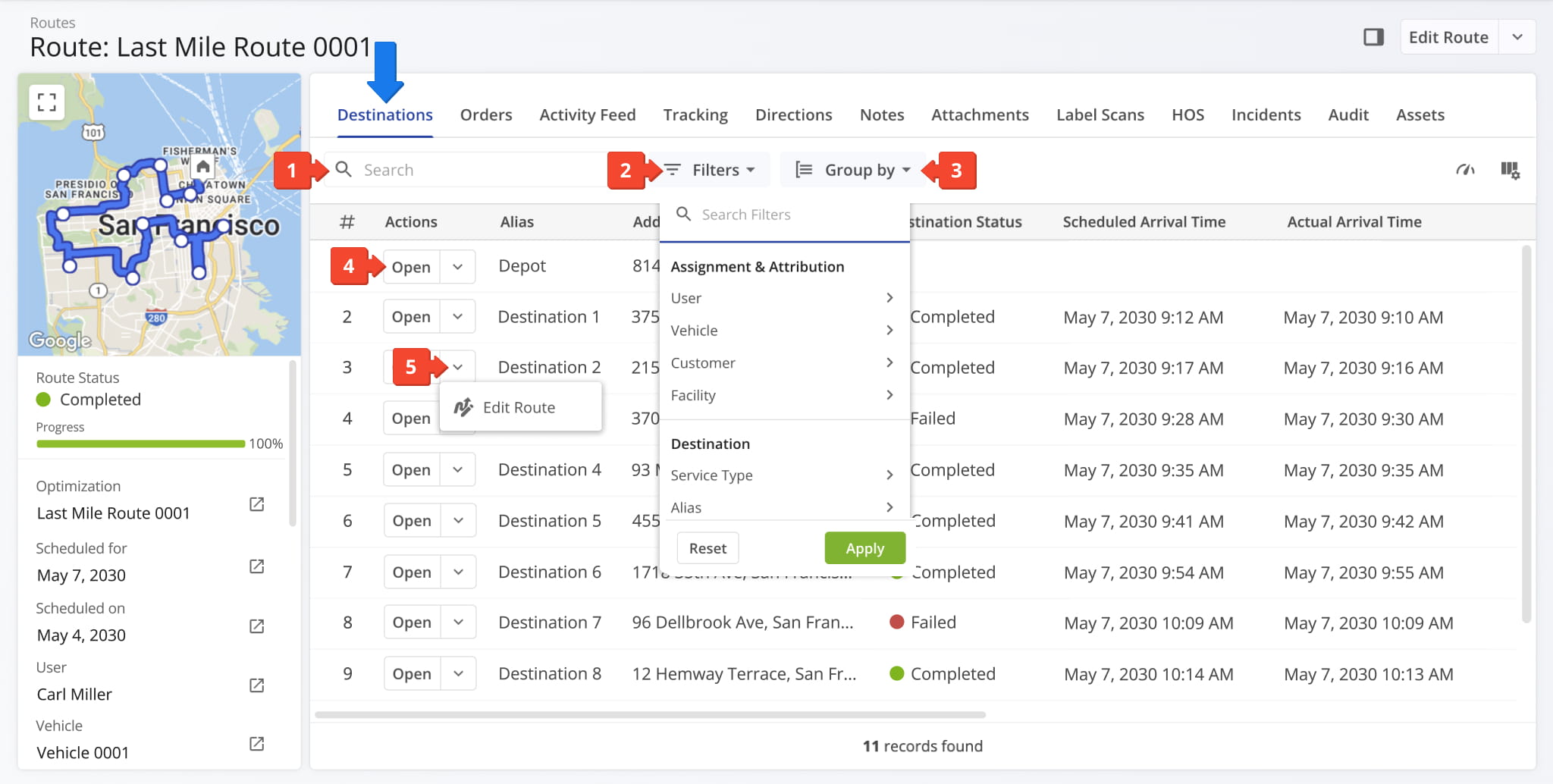Switch to the Assets tab
The width and height of the screenshot is (1553, 784).
(x=1420, y=115)
